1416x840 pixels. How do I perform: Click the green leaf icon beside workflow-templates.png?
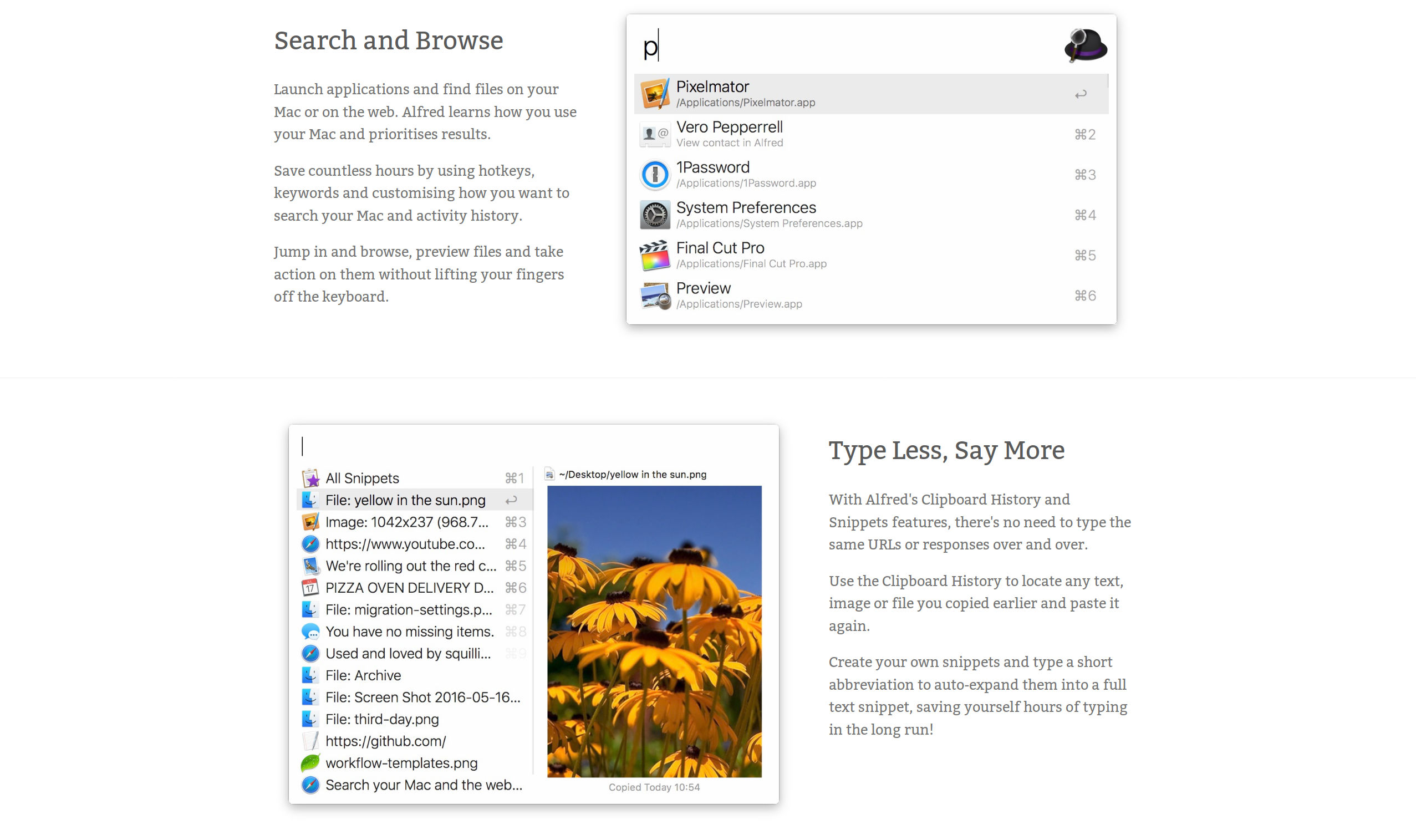coord(310,763)
